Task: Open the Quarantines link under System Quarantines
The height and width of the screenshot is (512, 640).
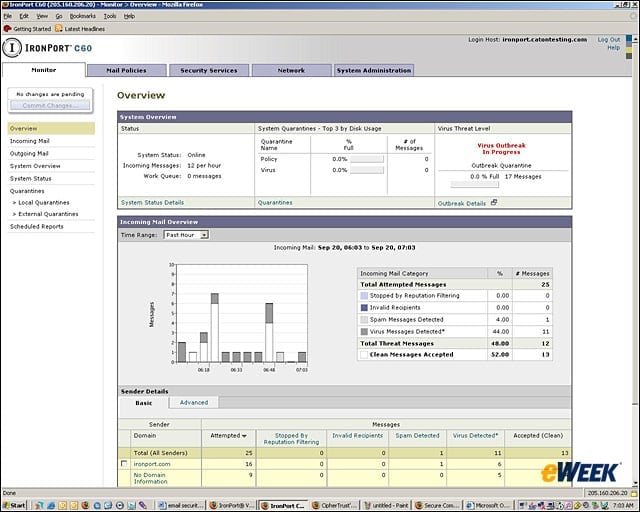Action: [x=275, y=202]
